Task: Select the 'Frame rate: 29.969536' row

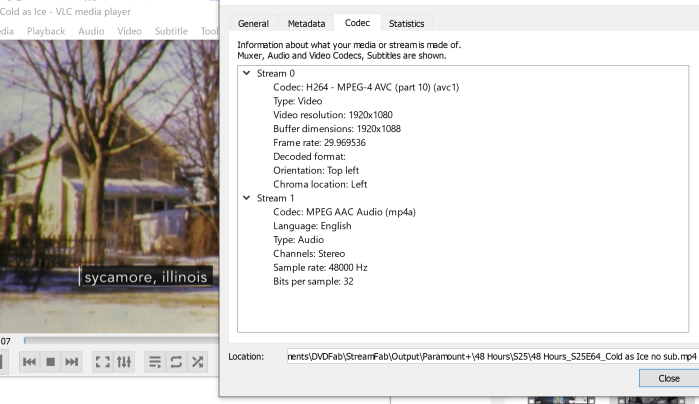Action: (x=319, y=143)
